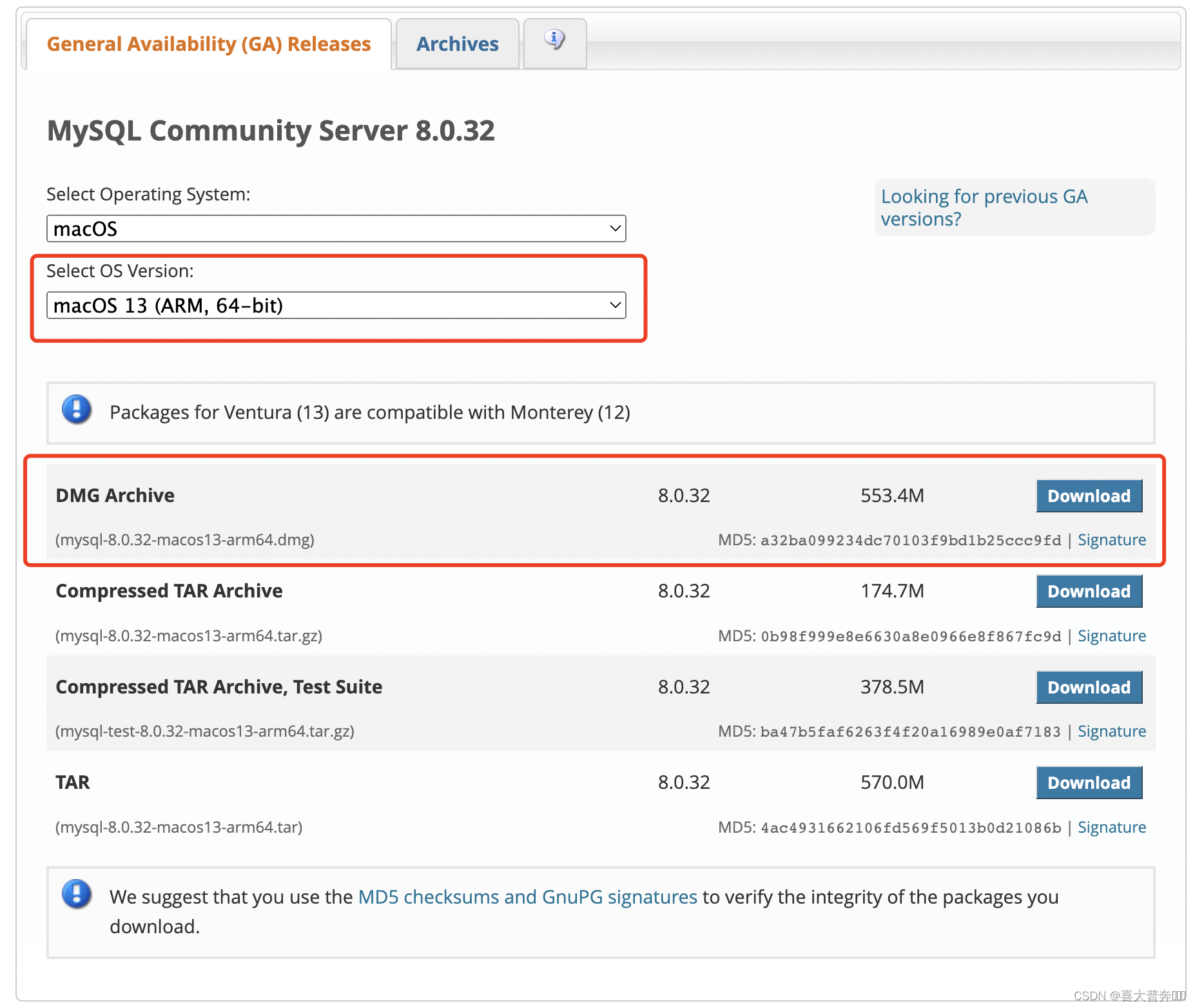The image size is (1195, 1008).
Task: Click filename (mysql-test-8.0.32-macos13-arm64.tar.gz)
Action: [x=205, y=732]
